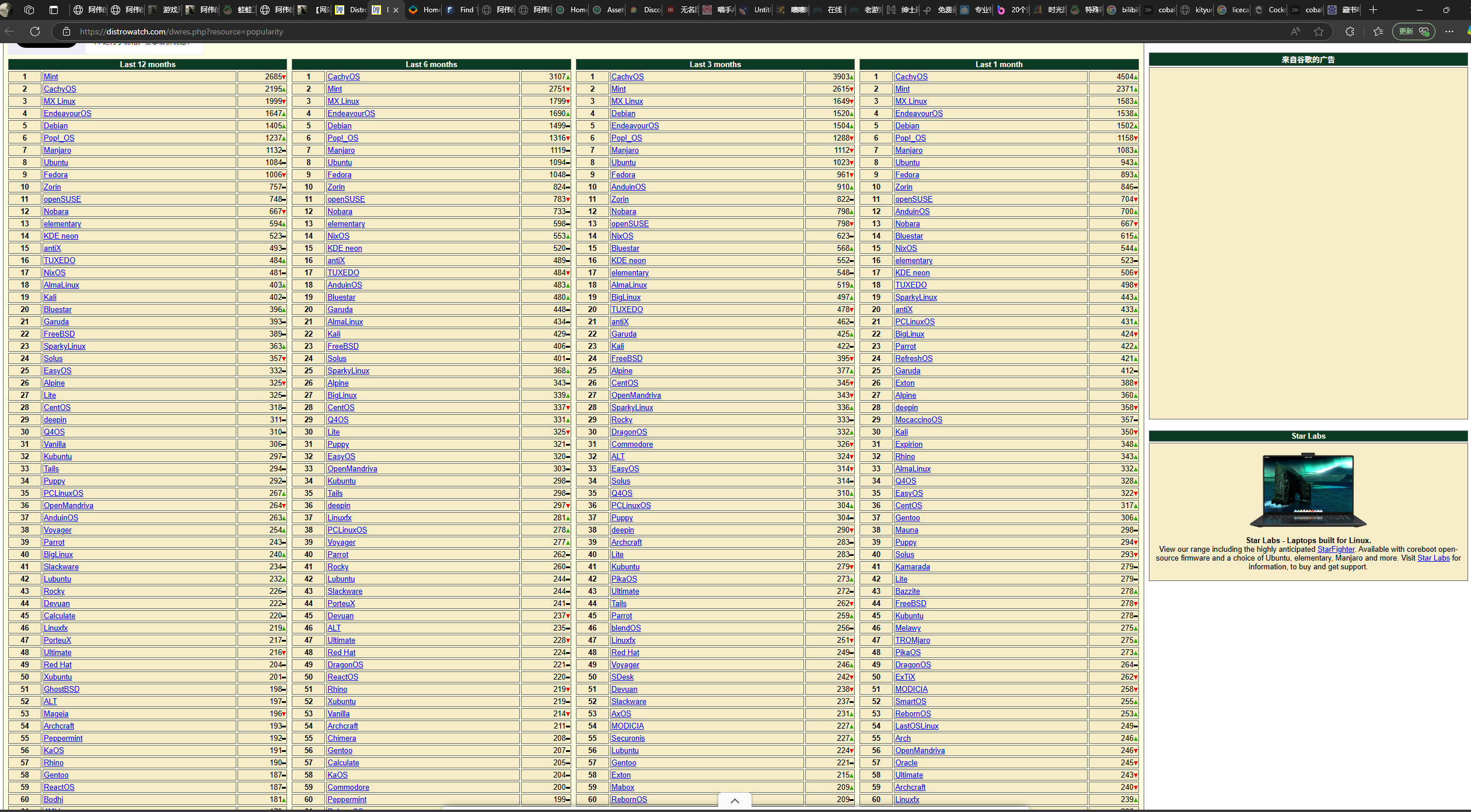The height and width of the screenshot is (812, 1471).
Task: Open the SDesk link
Action: coord(622,677)
